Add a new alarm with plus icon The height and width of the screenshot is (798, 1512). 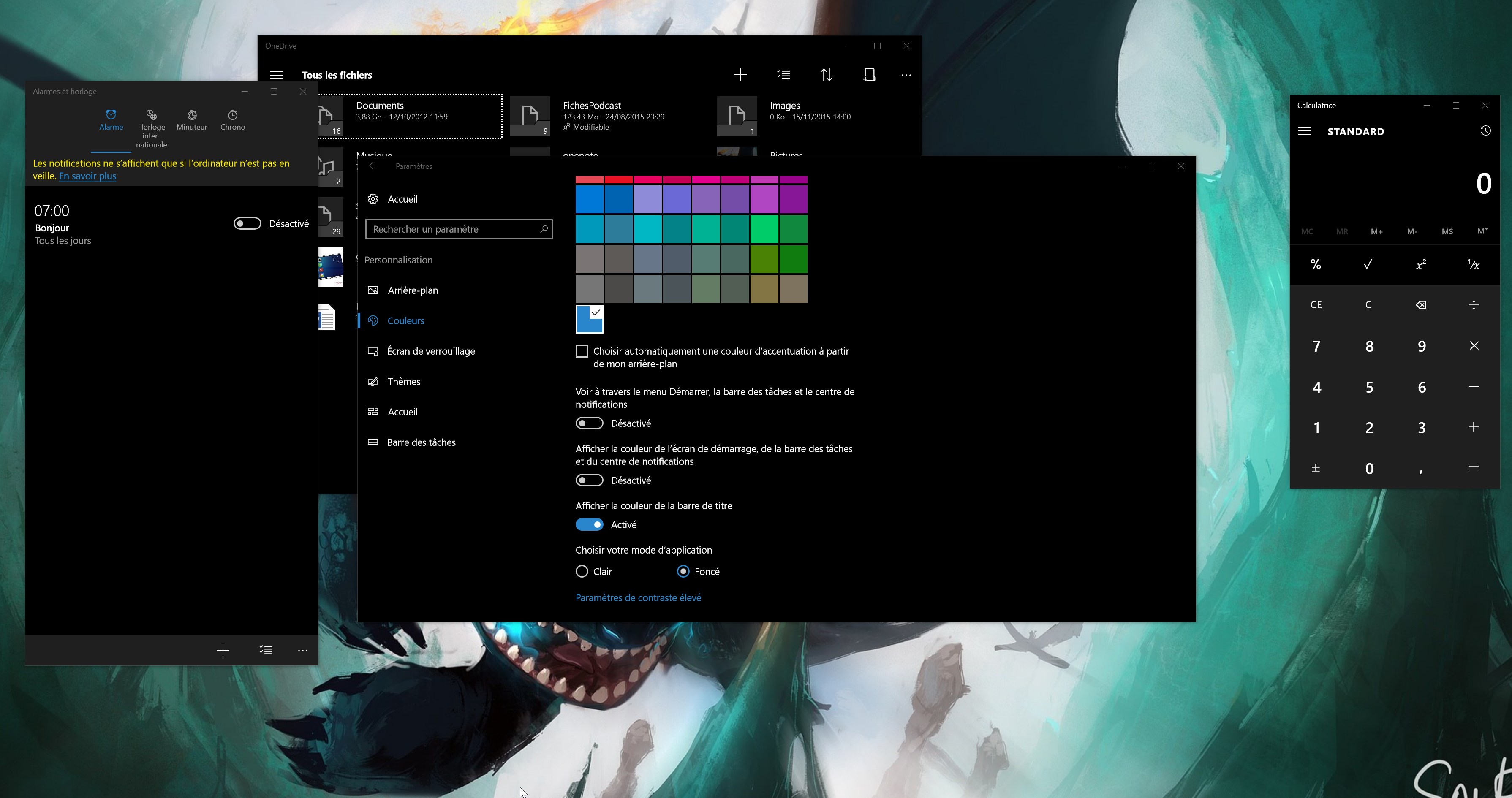click(x=223, y=650)
